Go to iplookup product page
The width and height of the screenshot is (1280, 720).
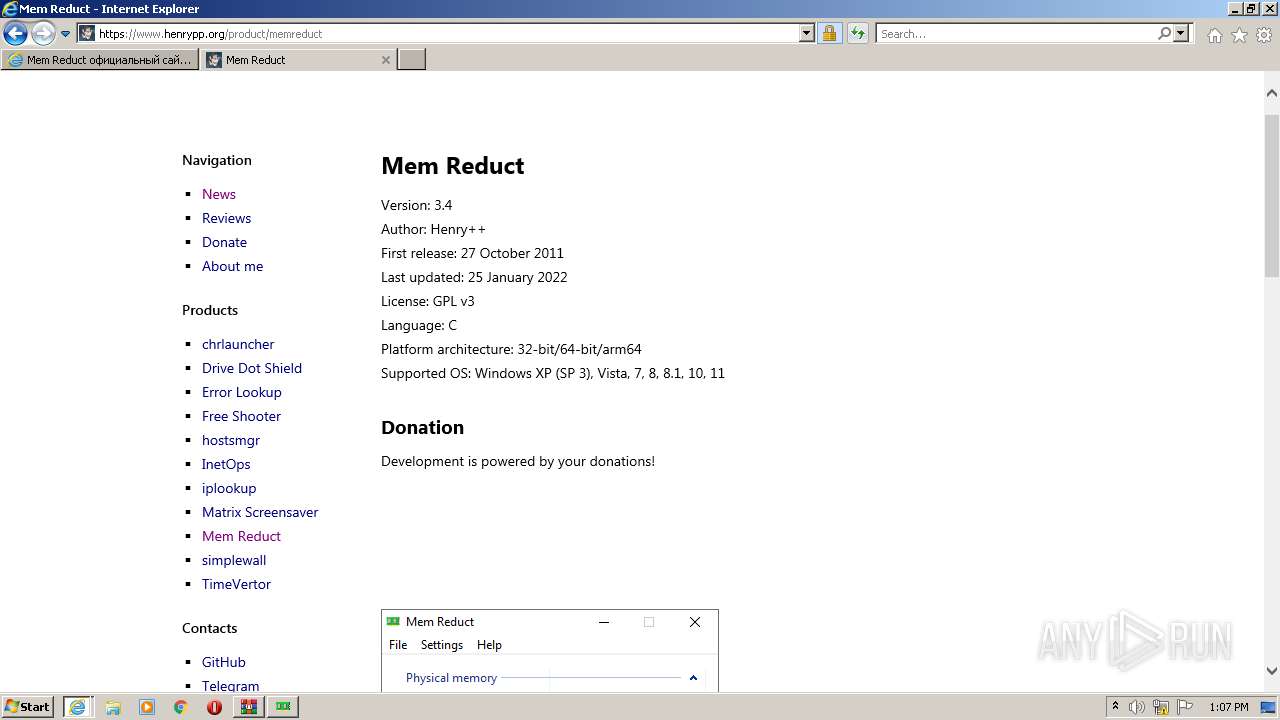[x=229, y=488]
